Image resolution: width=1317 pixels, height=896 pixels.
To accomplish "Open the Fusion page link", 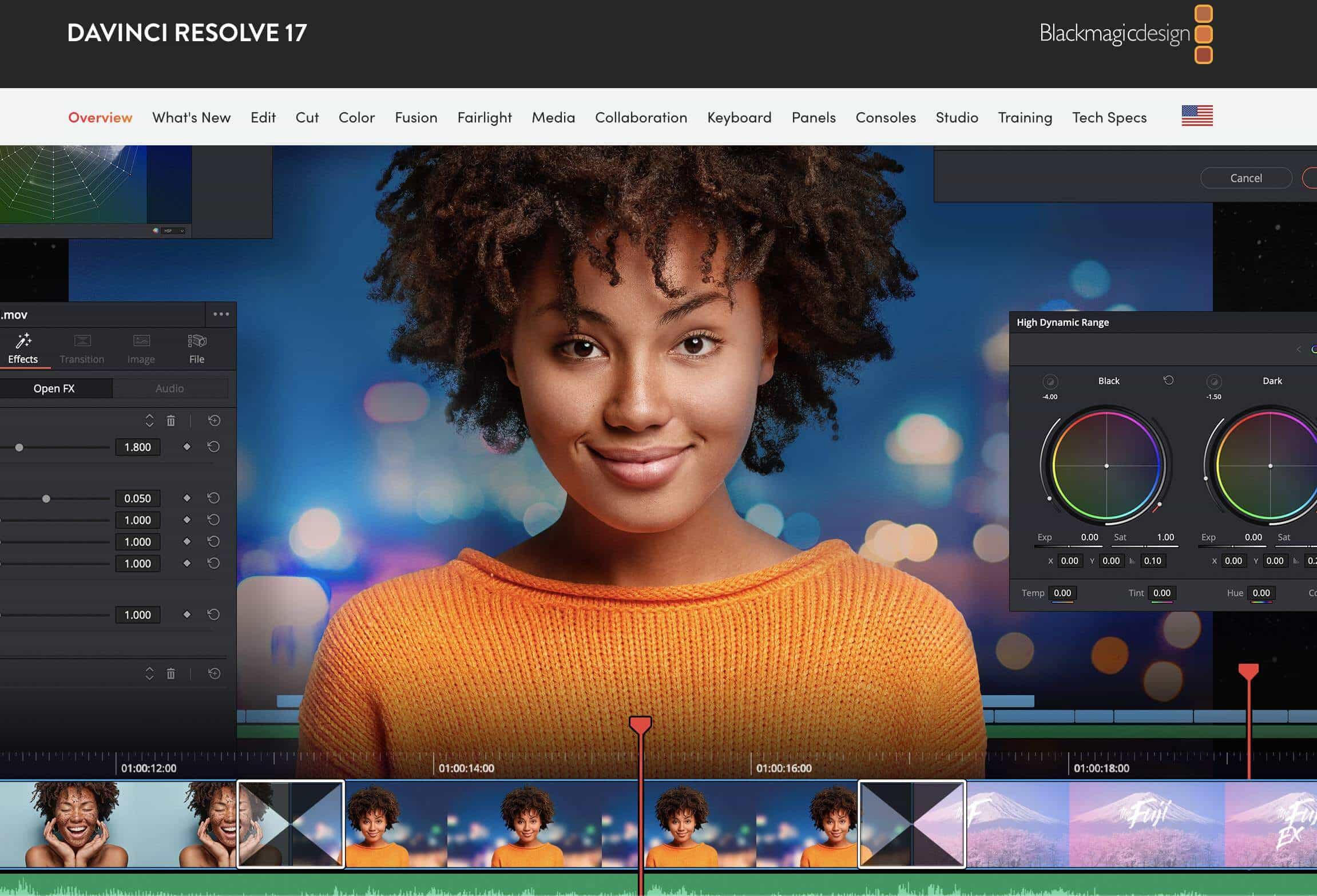I will point(416,117).
